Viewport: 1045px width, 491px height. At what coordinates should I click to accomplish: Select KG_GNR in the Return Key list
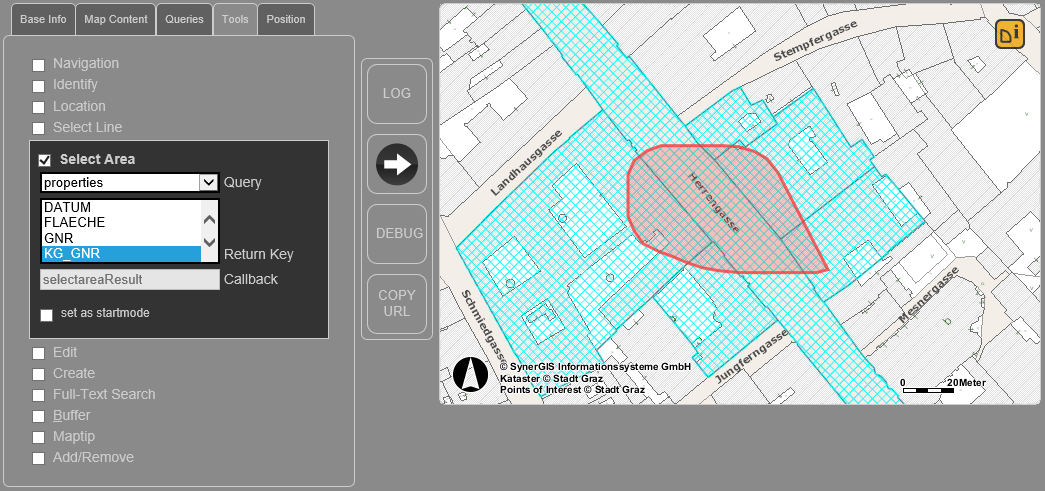click(x=121, y=253)
